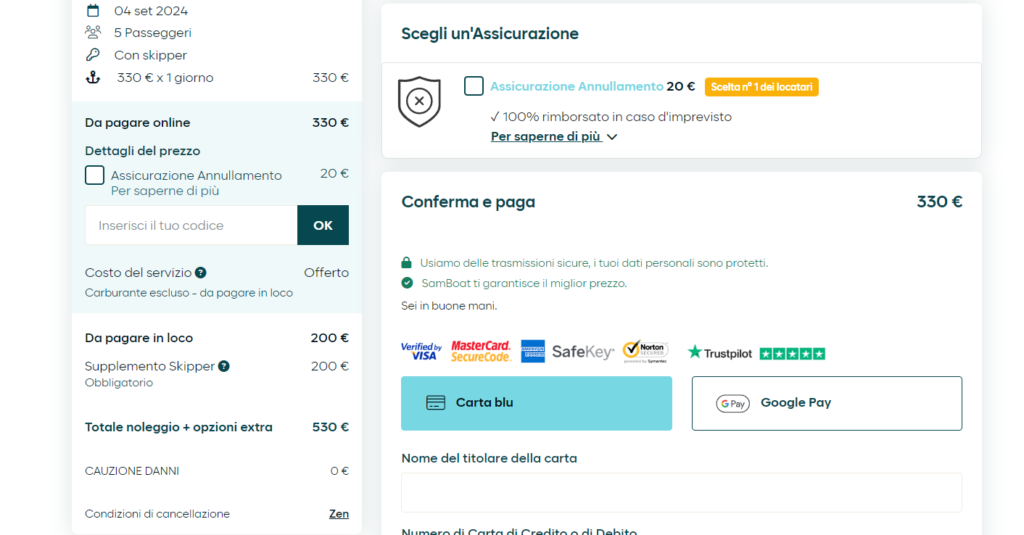The width and height of the screenshot is (1024, 535).
Task: Tick the Assicurazione Annullamento 20 € checkbox
Action: pyautogui.click(x=474, y=87)
